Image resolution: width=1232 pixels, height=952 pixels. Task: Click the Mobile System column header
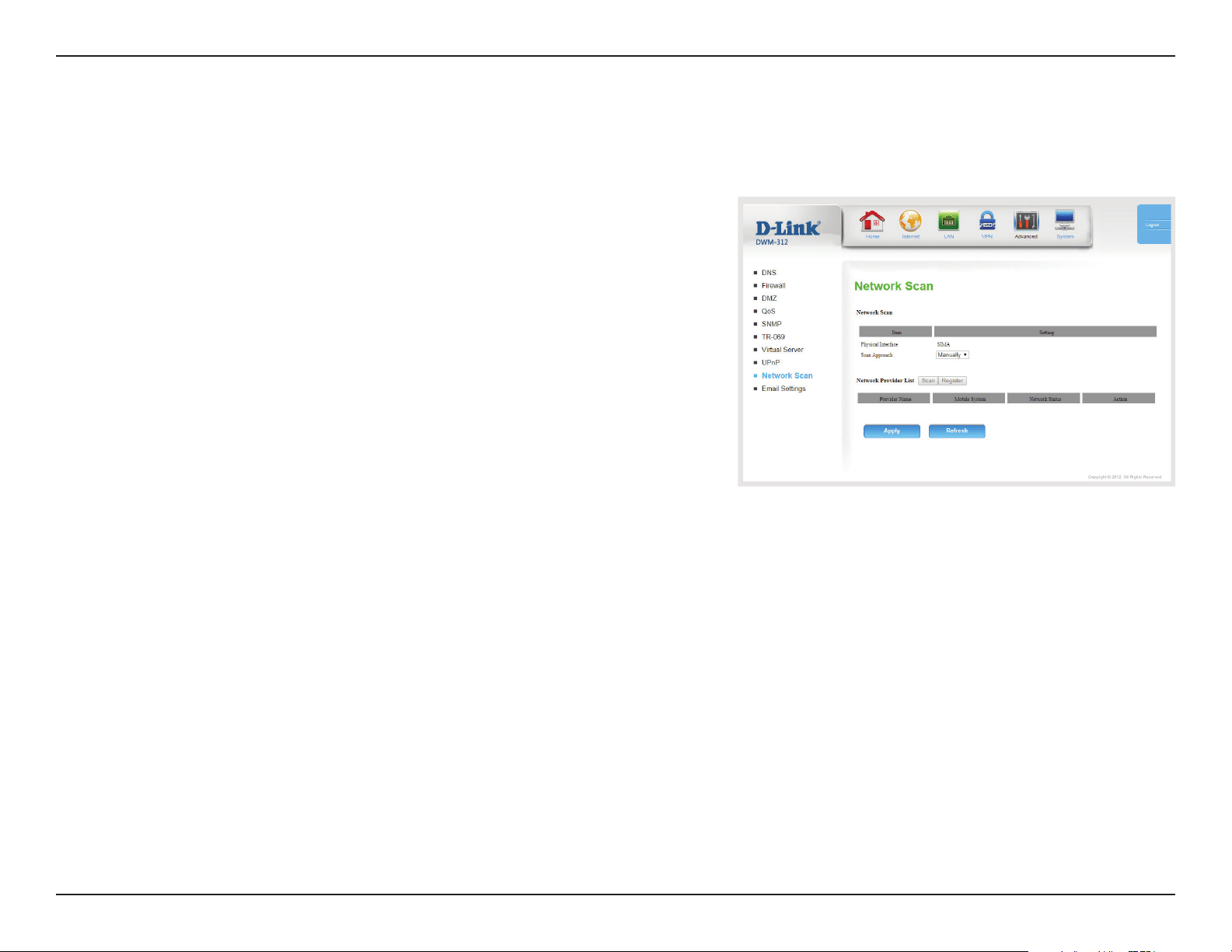tap(969, 399)
